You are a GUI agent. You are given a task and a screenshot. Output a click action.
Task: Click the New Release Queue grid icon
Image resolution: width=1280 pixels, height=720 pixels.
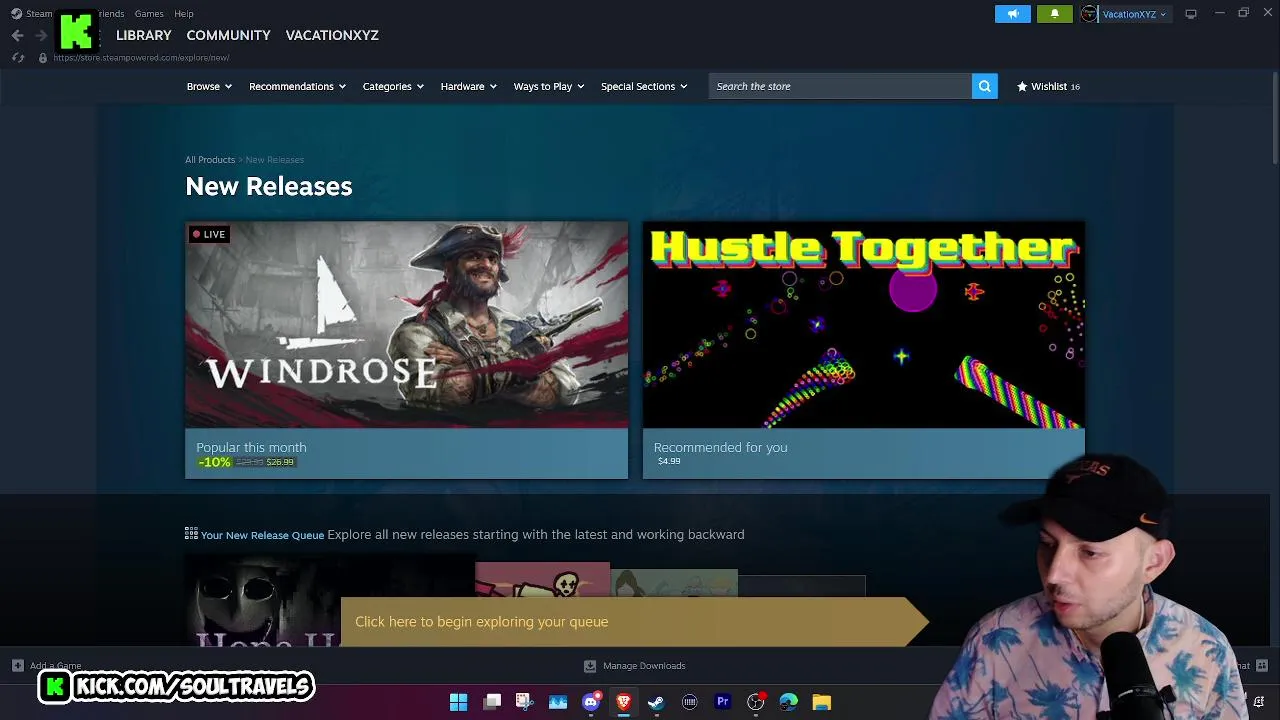pos(191,534)
